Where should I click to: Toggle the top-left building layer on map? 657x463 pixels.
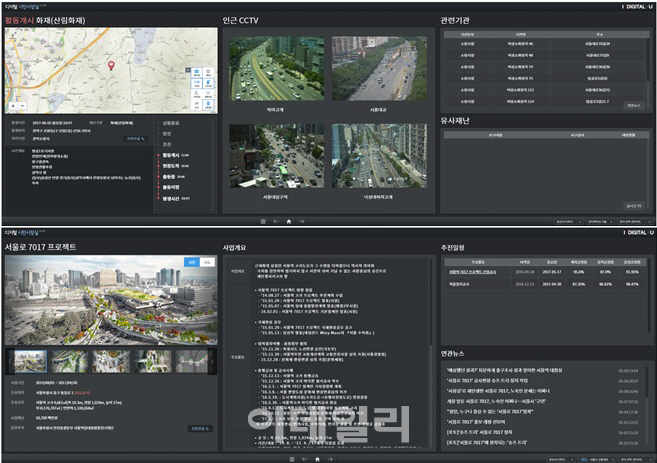click(x=197, y=72)
